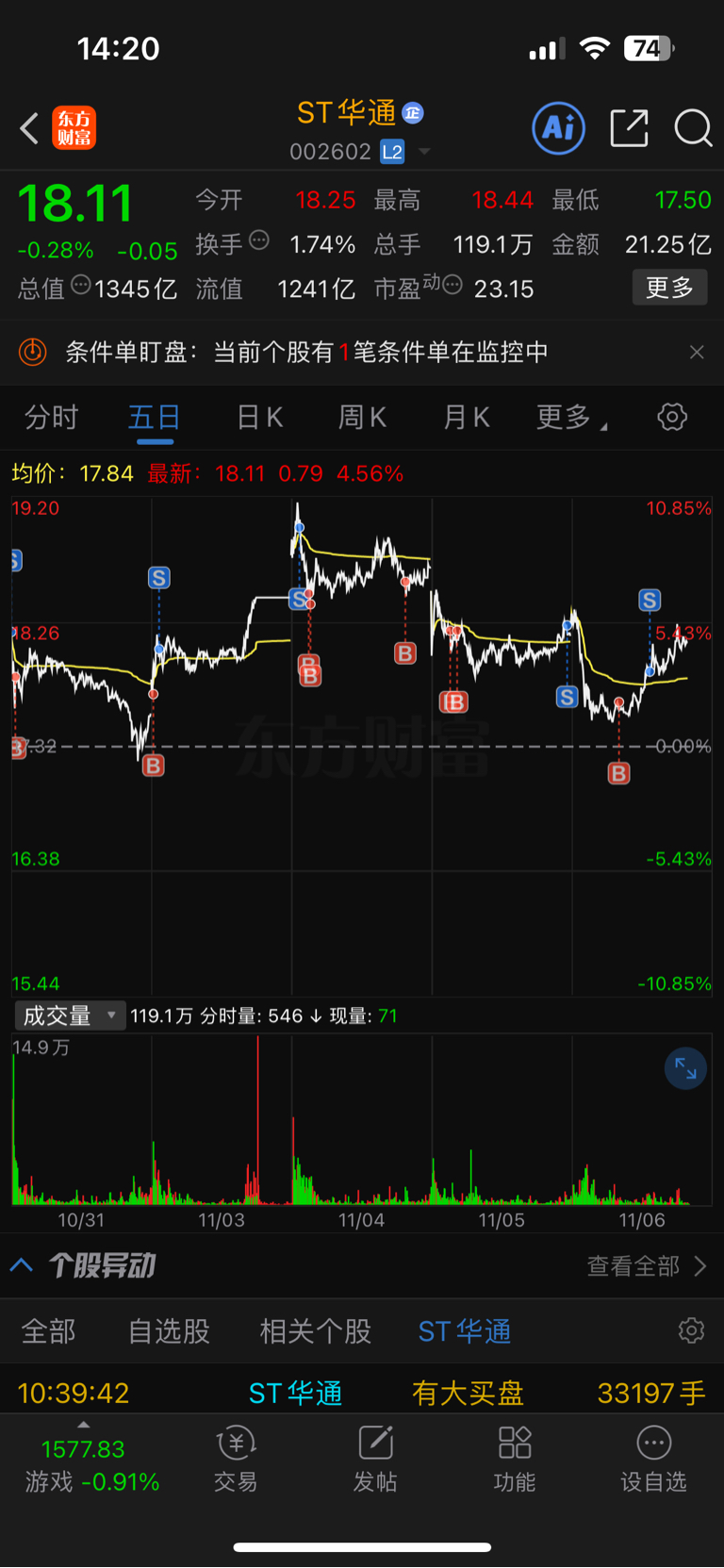Tap the L2 level badge

[392, 151]
